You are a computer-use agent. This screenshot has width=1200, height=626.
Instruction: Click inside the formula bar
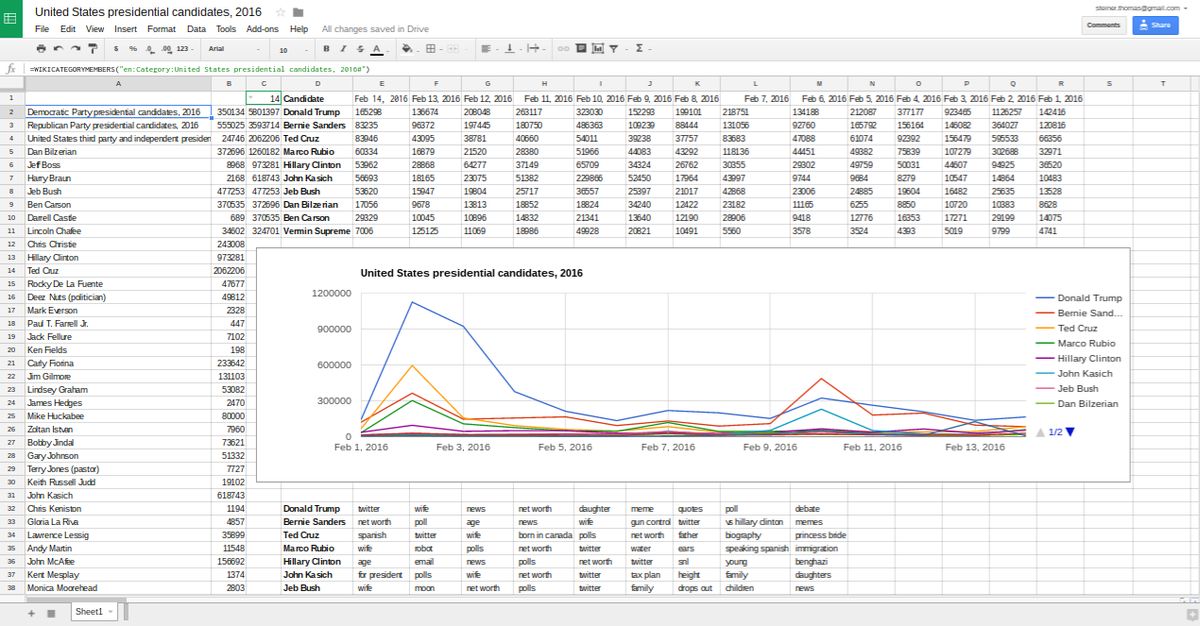click(600, 69)
